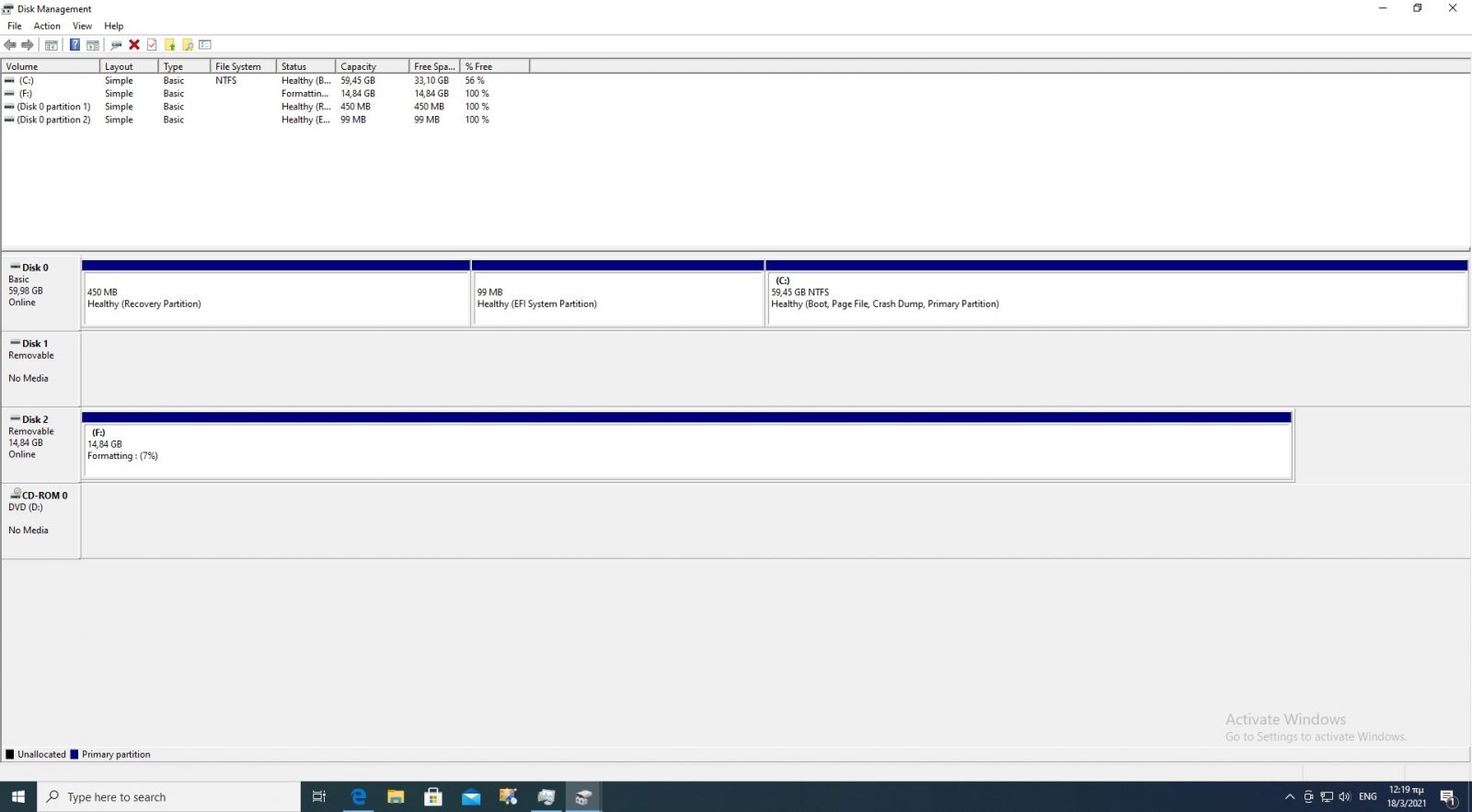Click the Forward arrow in the toolbar
The width and height of the screenshot is (1472, 812).
point(28,45)
